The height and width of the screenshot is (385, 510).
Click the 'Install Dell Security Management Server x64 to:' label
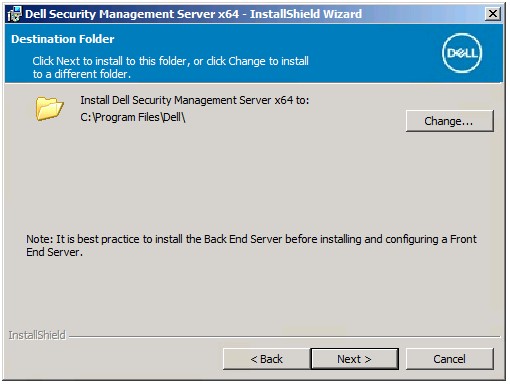(x=195, y=100)
